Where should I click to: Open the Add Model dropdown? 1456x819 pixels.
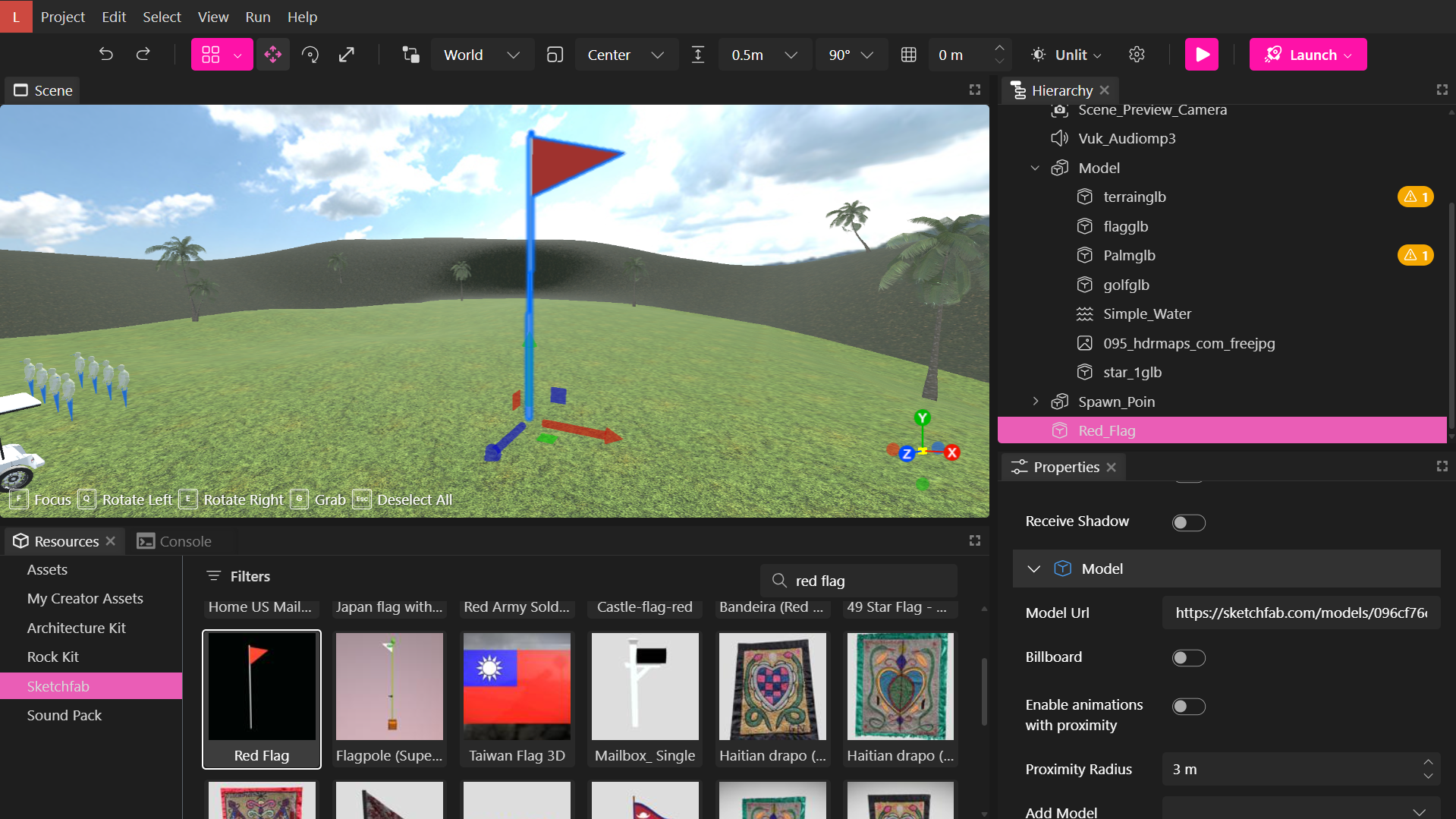coord(1300,811)
